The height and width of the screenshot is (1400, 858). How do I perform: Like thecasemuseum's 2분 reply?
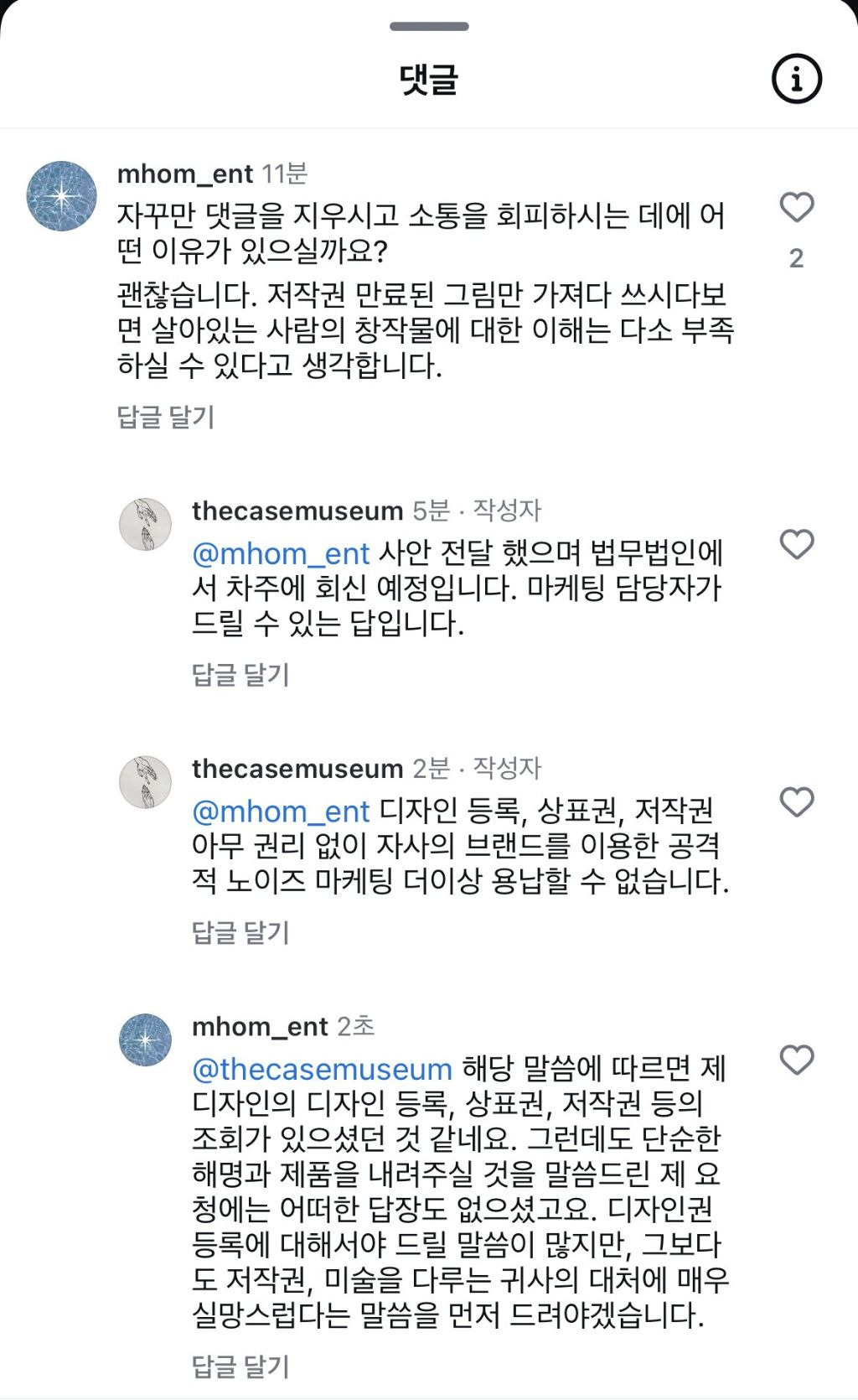(797, 802)
